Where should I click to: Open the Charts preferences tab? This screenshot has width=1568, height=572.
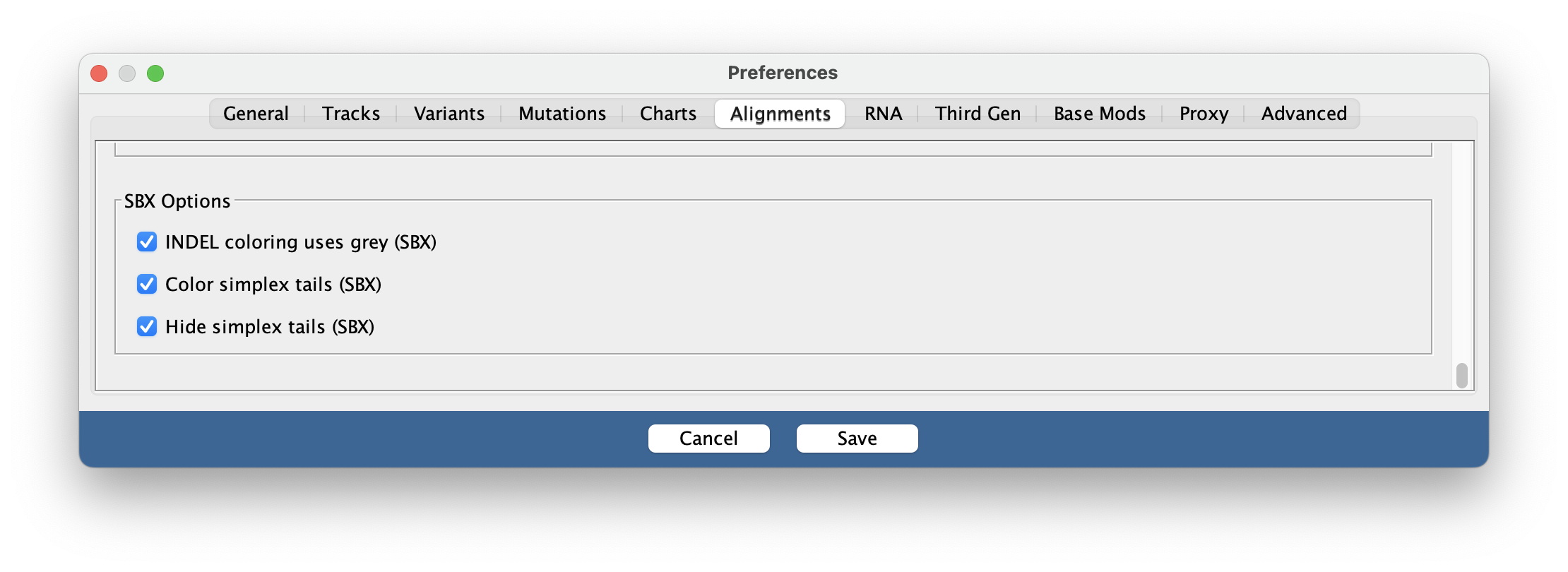tap(667, 113)
